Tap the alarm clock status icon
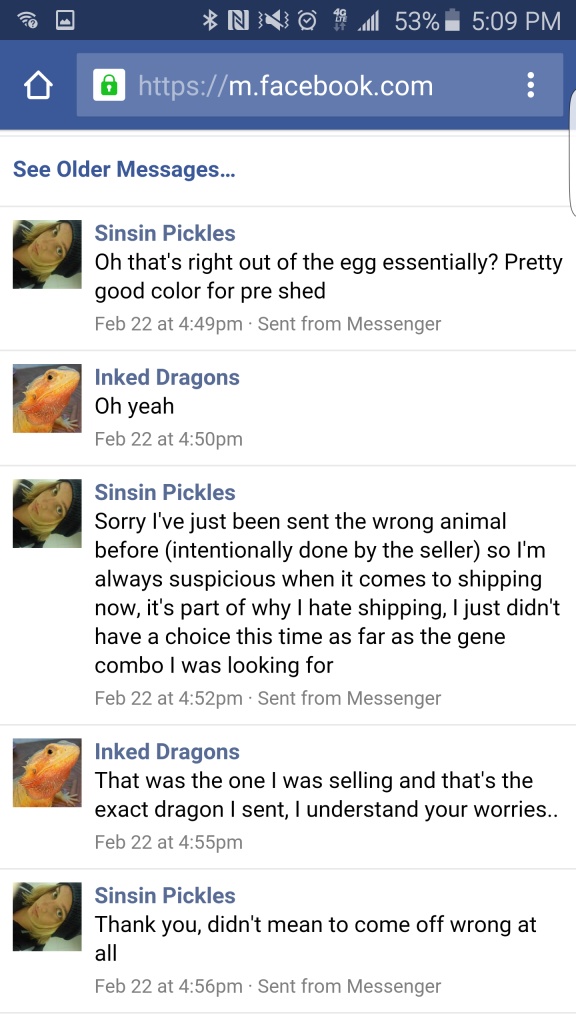The width and height of the screenshot is (576, 1024). 306,22
